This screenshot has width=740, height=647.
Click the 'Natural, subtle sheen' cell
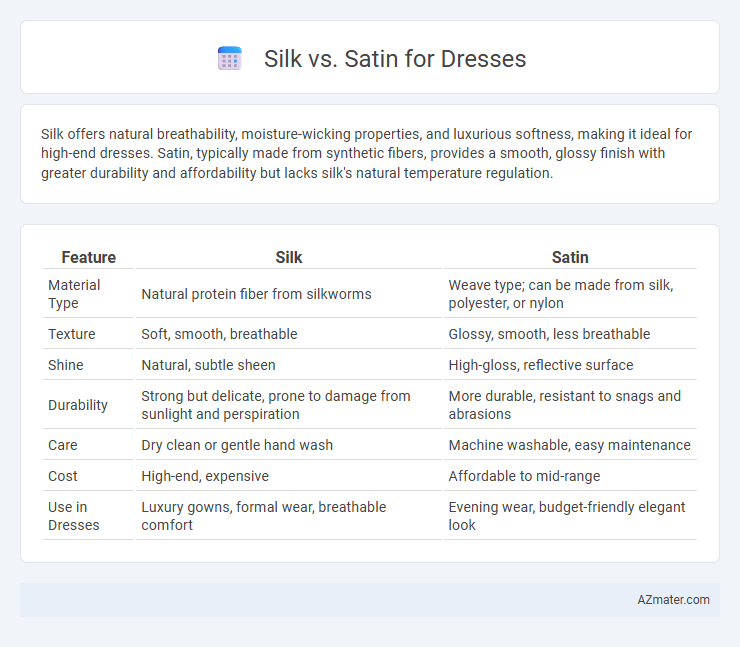click(288, 365)
